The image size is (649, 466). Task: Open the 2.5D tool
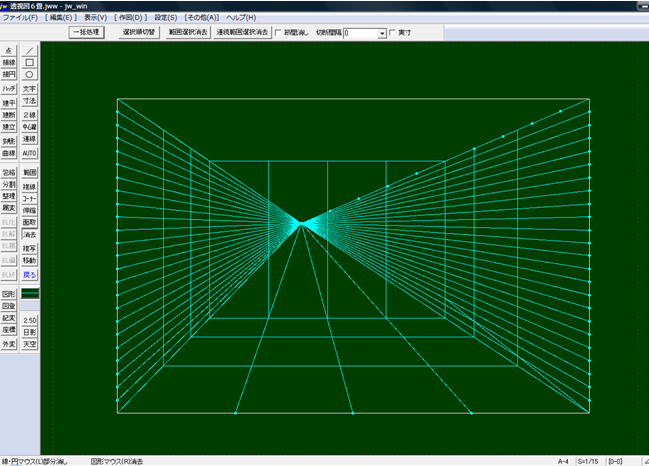click(x=30, y=319)
